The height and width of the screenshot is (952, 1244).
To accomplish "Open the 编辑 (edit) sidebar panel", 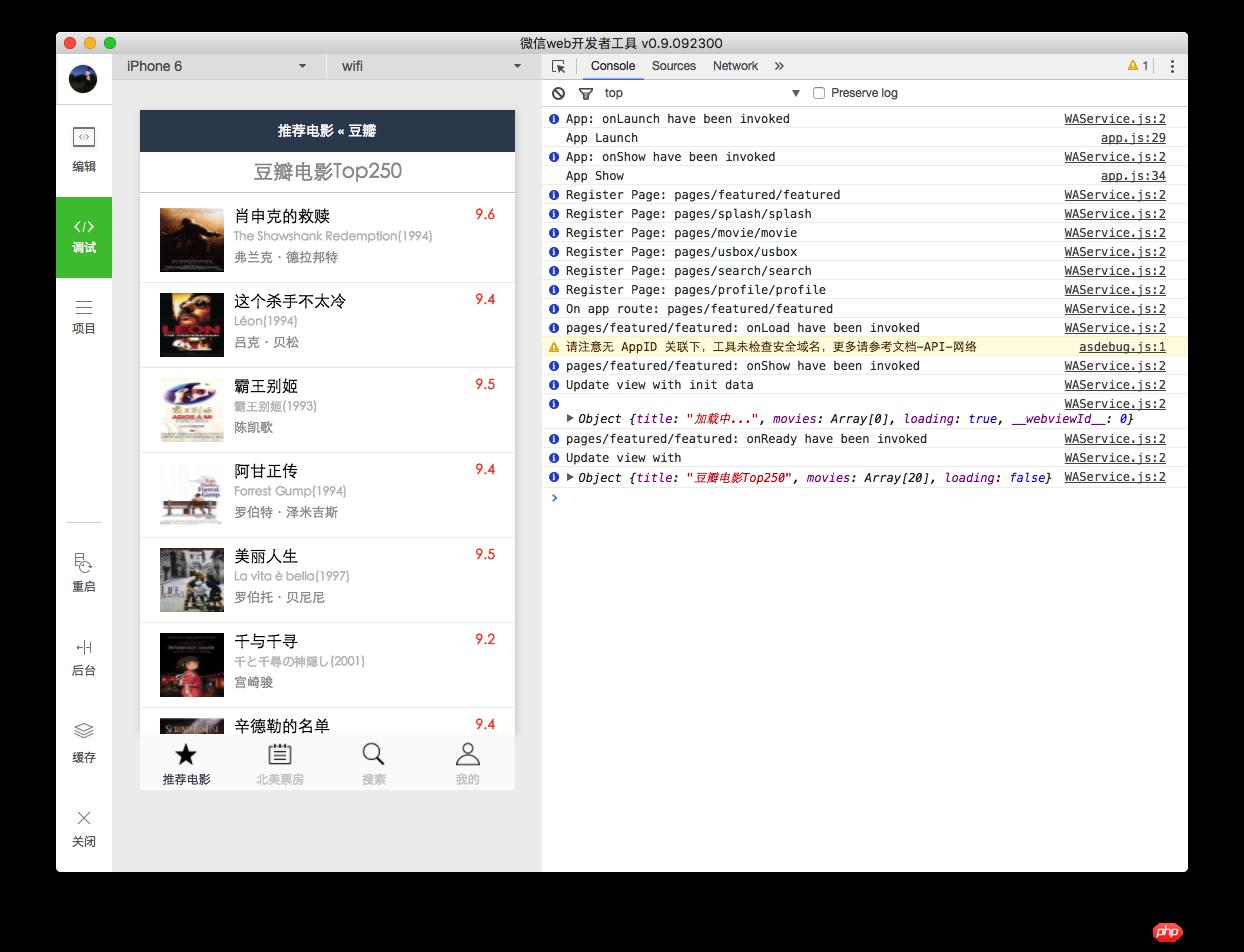I will (84, 150).
